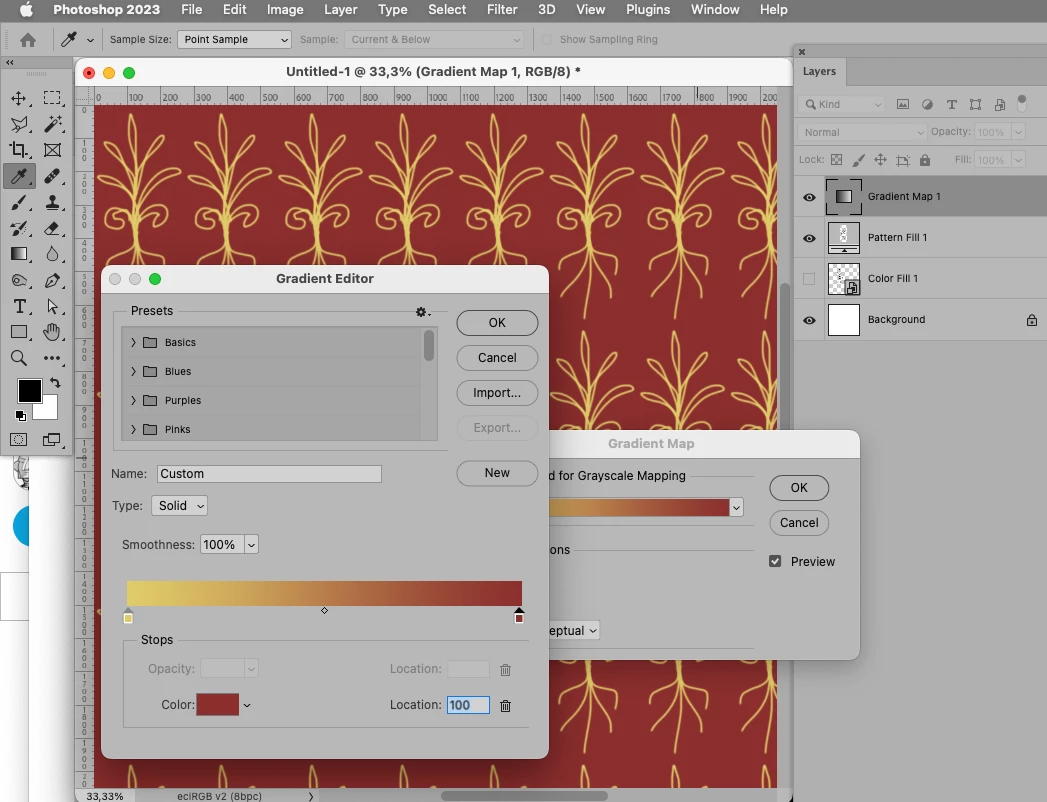Reset default foreground and background colors

pyautogui.click(x=21, y=416)
